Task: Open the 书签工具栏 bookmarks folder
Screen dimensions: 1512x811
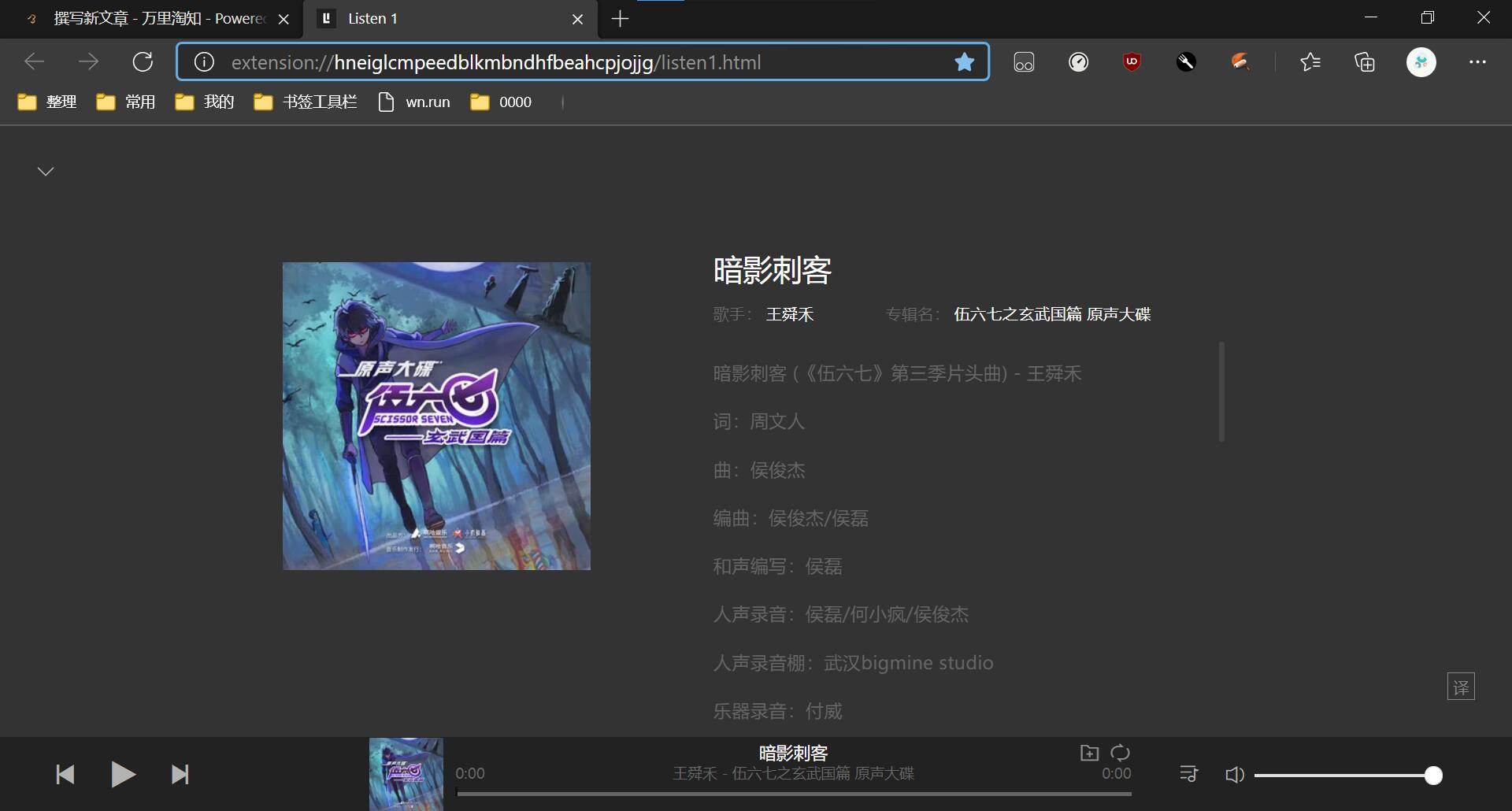Action: (x=306, y=102)
